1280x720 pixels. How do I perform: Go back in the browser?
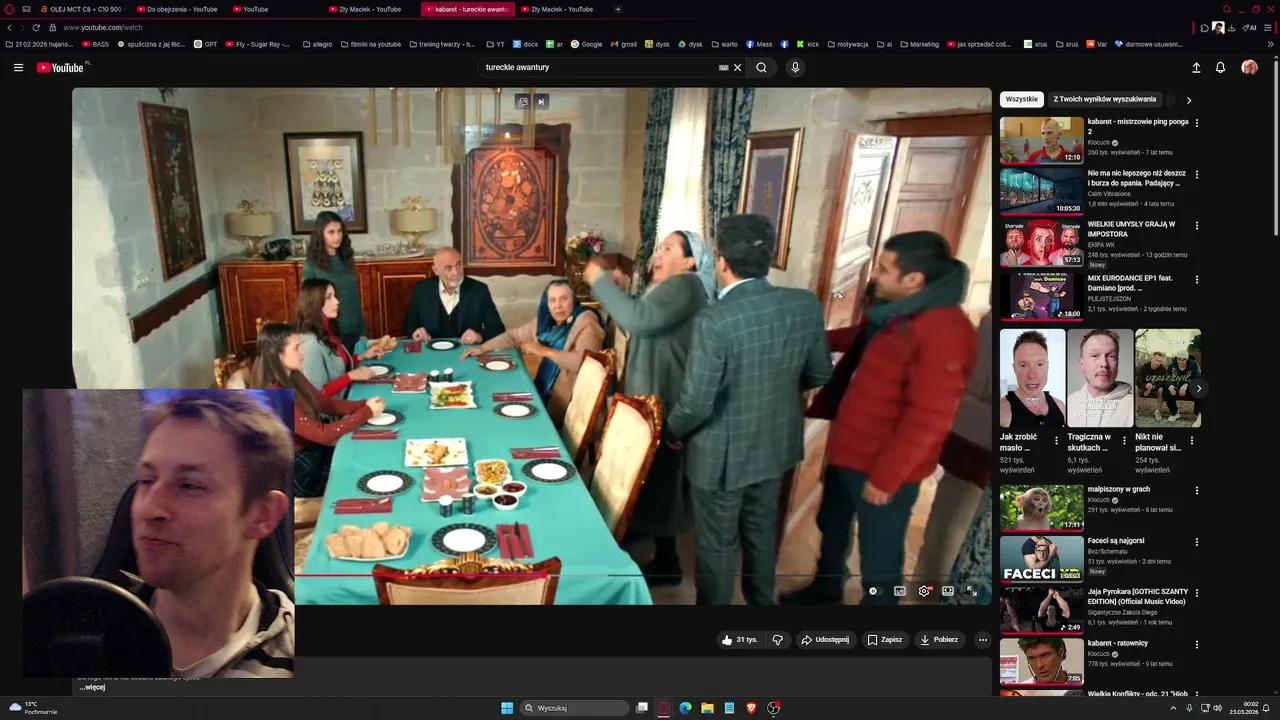coord(9,28)
